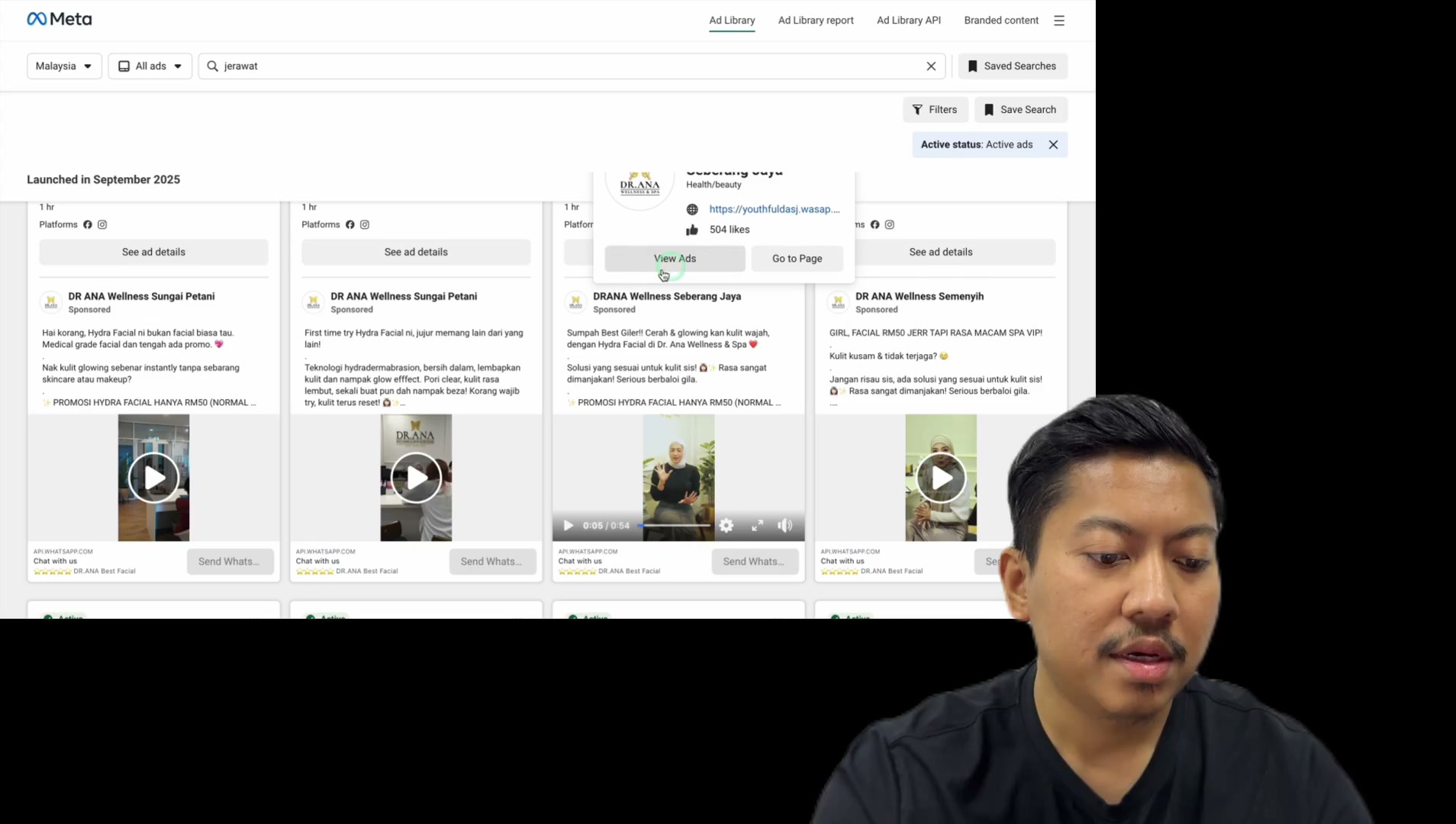
Task: Save the current search
Action: click(1020, 110)
